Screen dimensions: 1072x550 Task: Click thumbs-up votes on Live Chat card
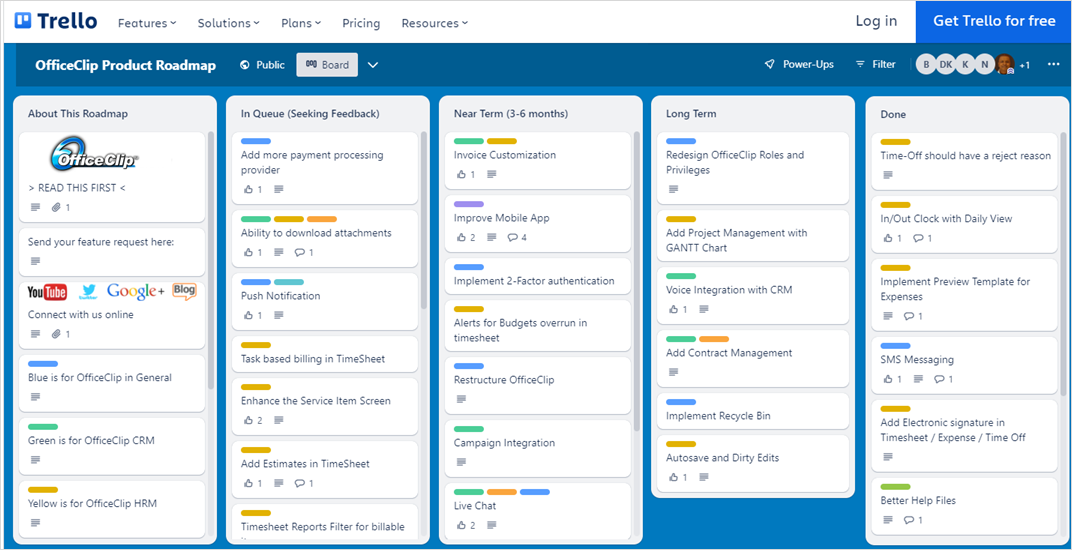[x=465, y=525]
